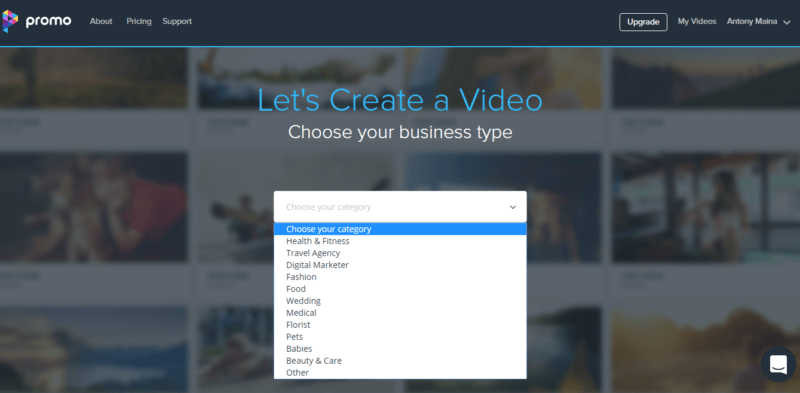The height and width of the screenshot is (393, 800).
Task: Open the chat support bubble icon
Action: [779, 364]
